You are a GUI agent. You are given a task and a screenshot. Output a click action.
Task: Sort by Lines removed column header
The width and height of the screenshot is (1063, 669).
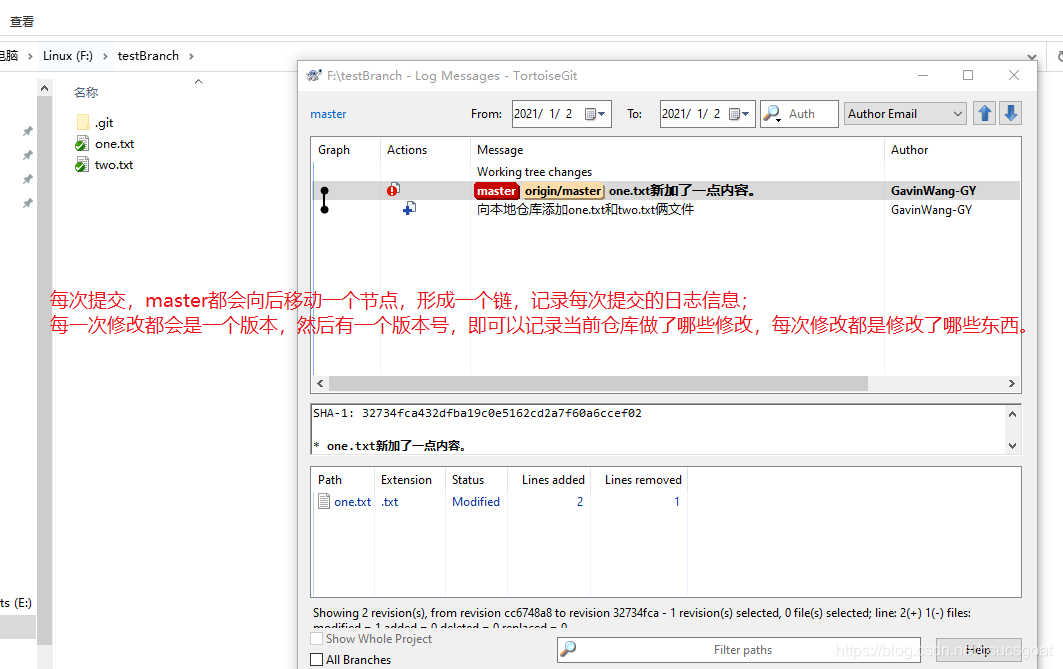[643, 480]
